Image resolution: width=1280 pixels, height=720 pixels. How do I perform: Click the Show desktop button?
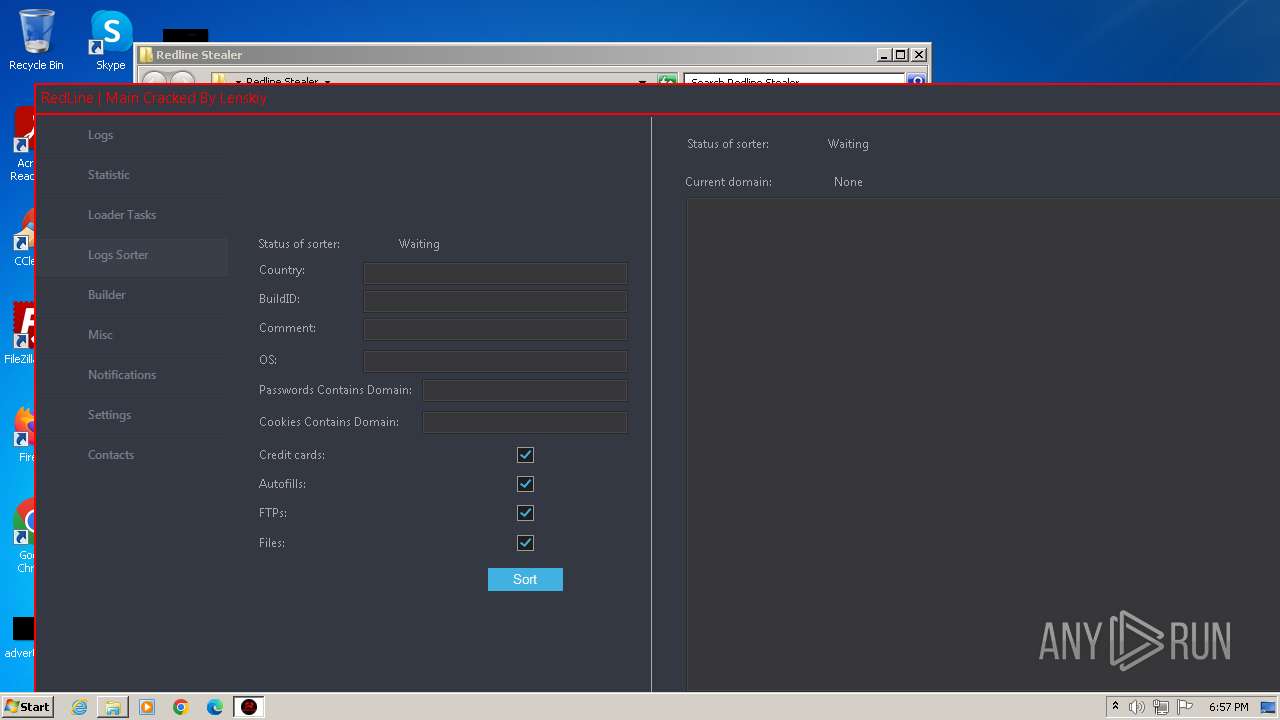1269,707
